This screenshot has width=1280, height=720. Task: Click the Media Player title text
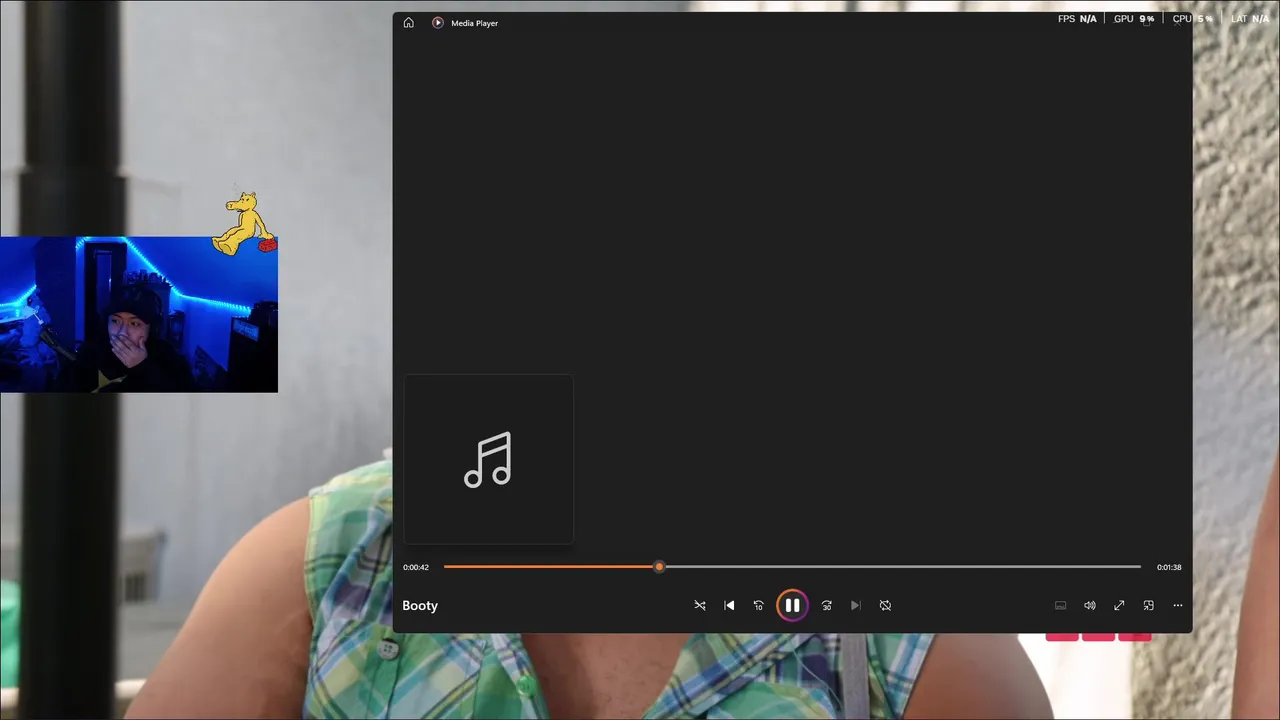pyautogui.click(x=474, y=23)
